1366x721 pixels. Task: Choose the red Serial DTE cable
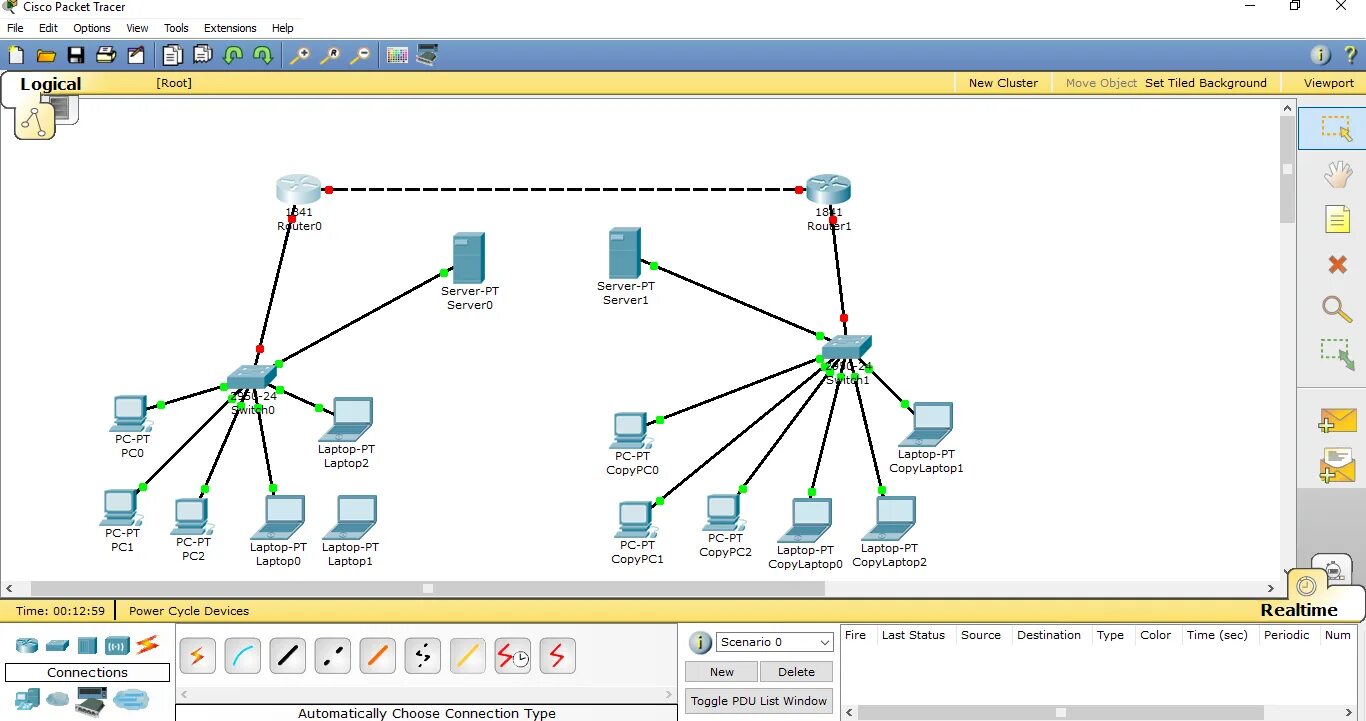(x=557, y=656)
